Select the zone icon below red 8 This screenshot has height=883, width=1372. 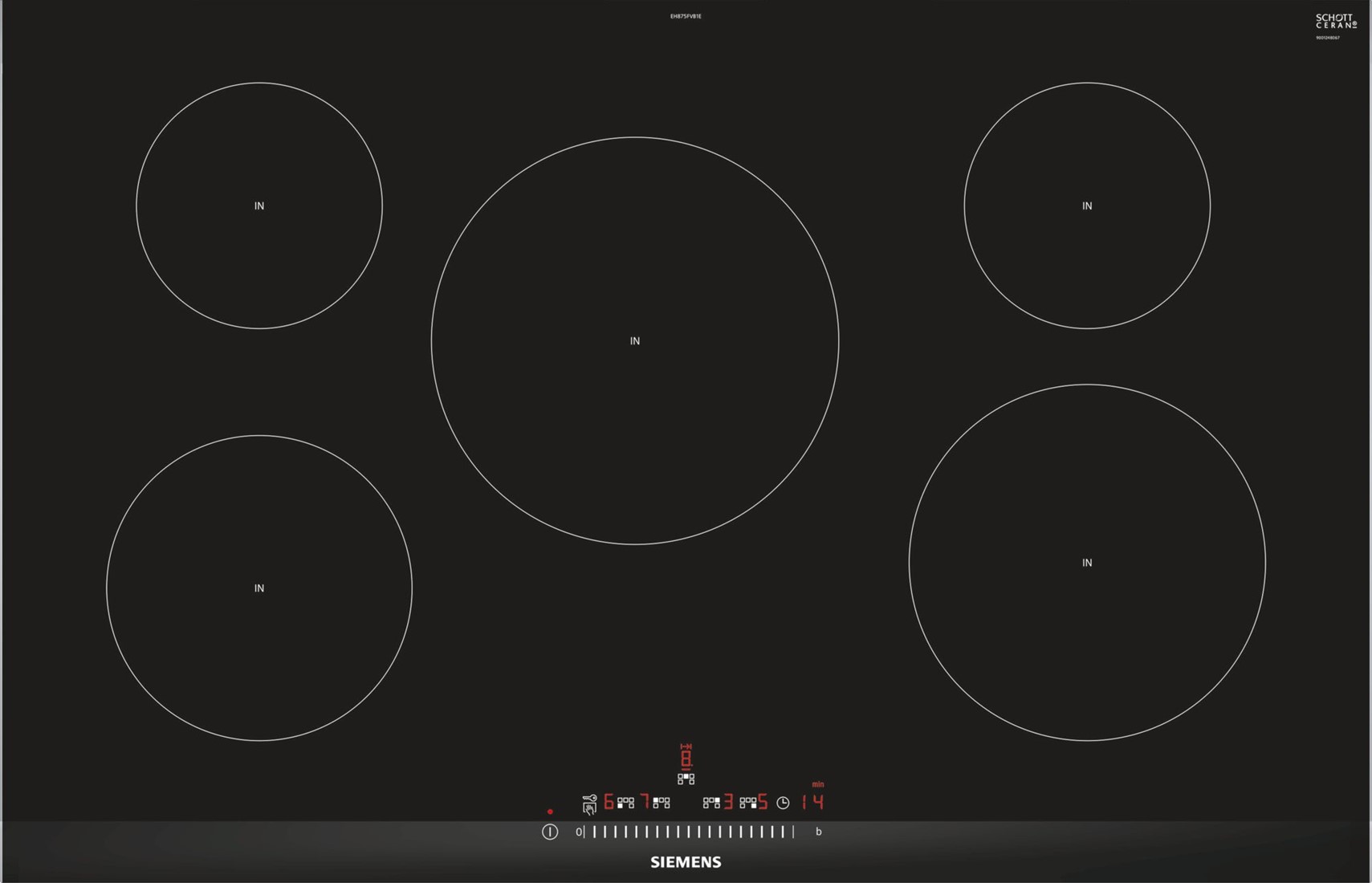(x=686, y=779)
